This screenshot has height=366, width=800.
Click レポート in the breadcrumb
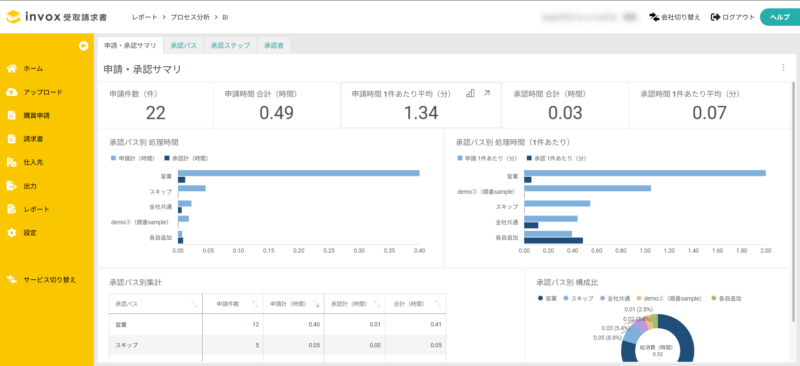tap(144, 17)
